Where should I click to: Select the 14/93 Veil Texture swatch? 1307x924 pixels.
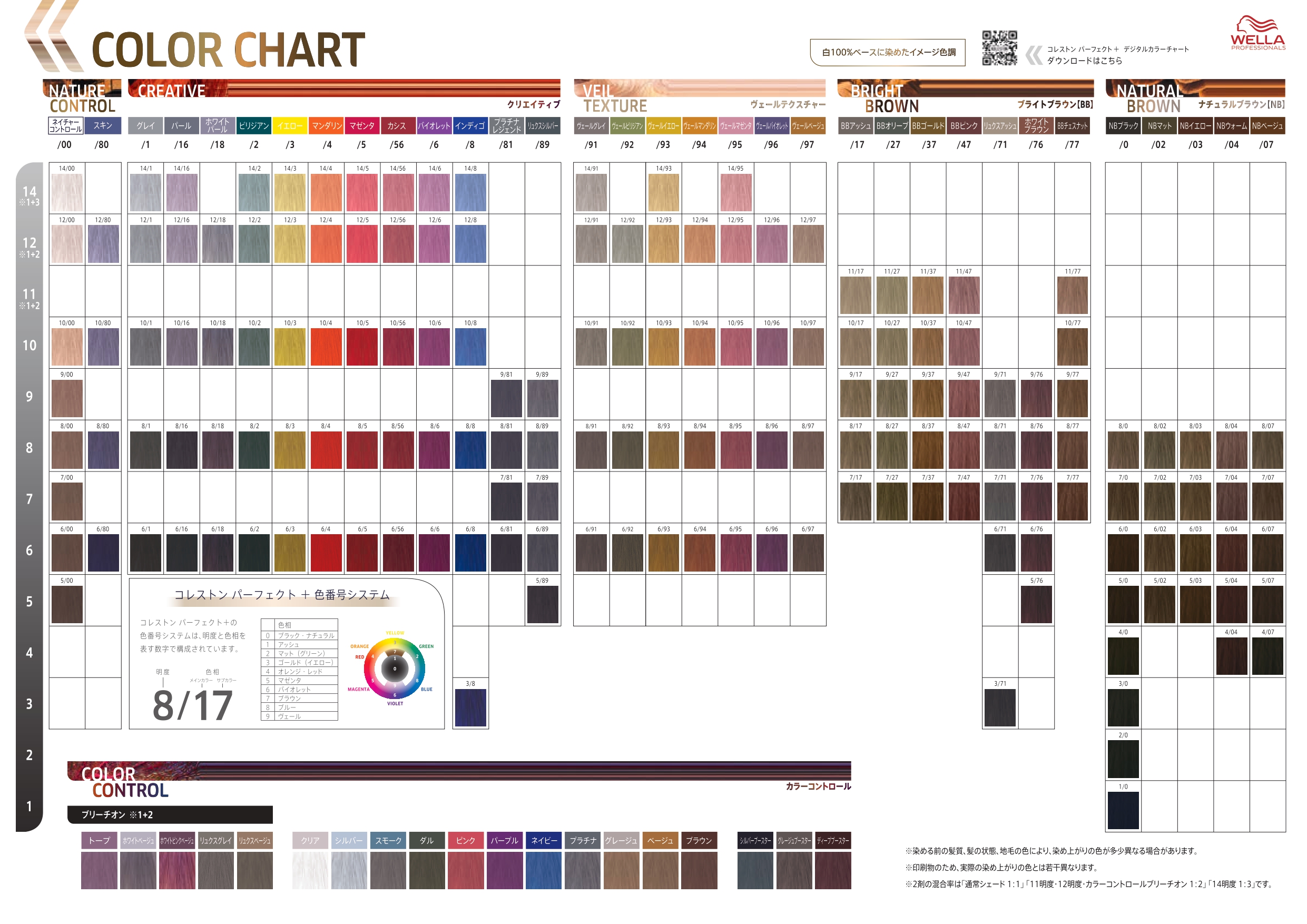(x=663, y=192)
